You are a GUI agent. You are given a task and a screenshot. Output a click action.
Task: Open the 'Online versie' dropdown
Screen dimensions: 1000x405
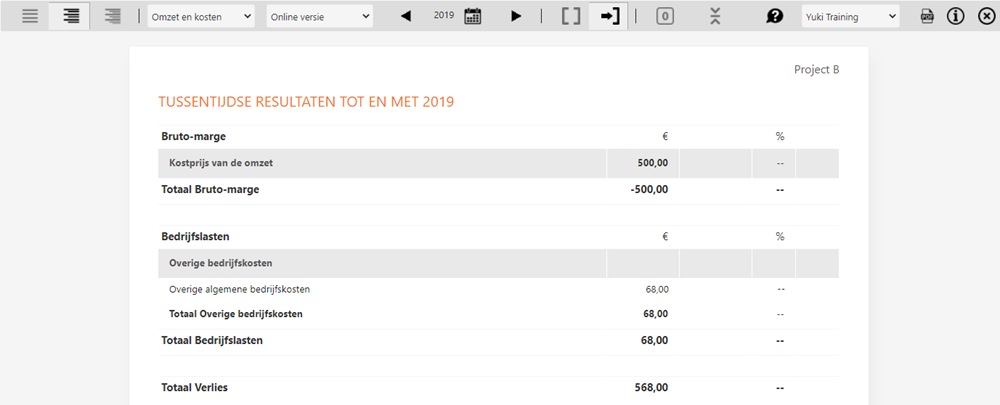click(319, 16)
